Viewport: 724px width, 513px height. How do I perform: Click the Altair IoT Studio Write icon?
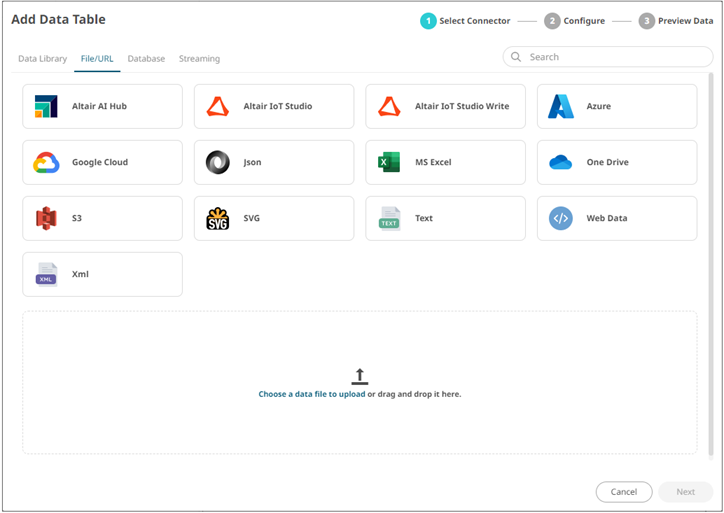click(x=389, y=106)
